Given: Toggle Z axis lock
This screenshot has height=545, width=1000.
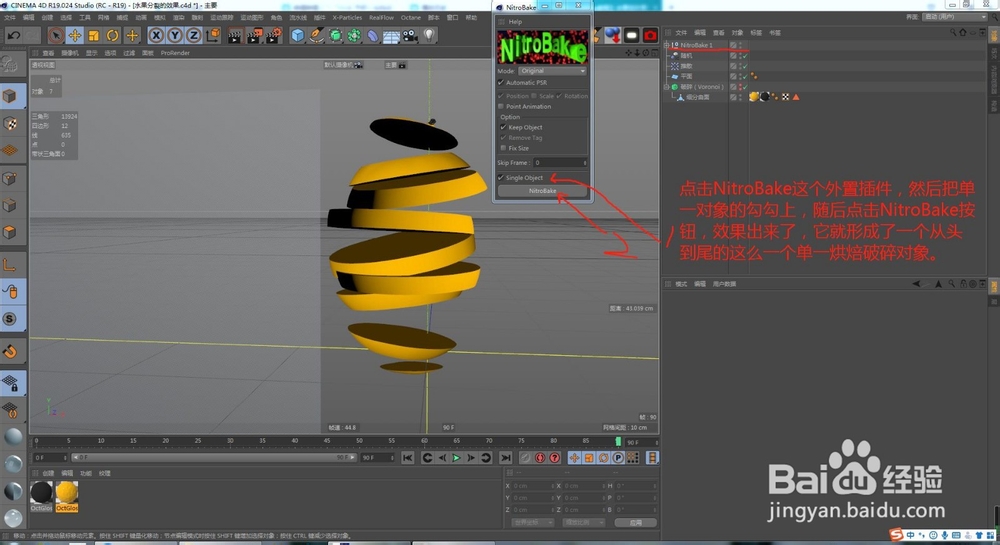Looking at the screenshot, I should click(193, 36).
